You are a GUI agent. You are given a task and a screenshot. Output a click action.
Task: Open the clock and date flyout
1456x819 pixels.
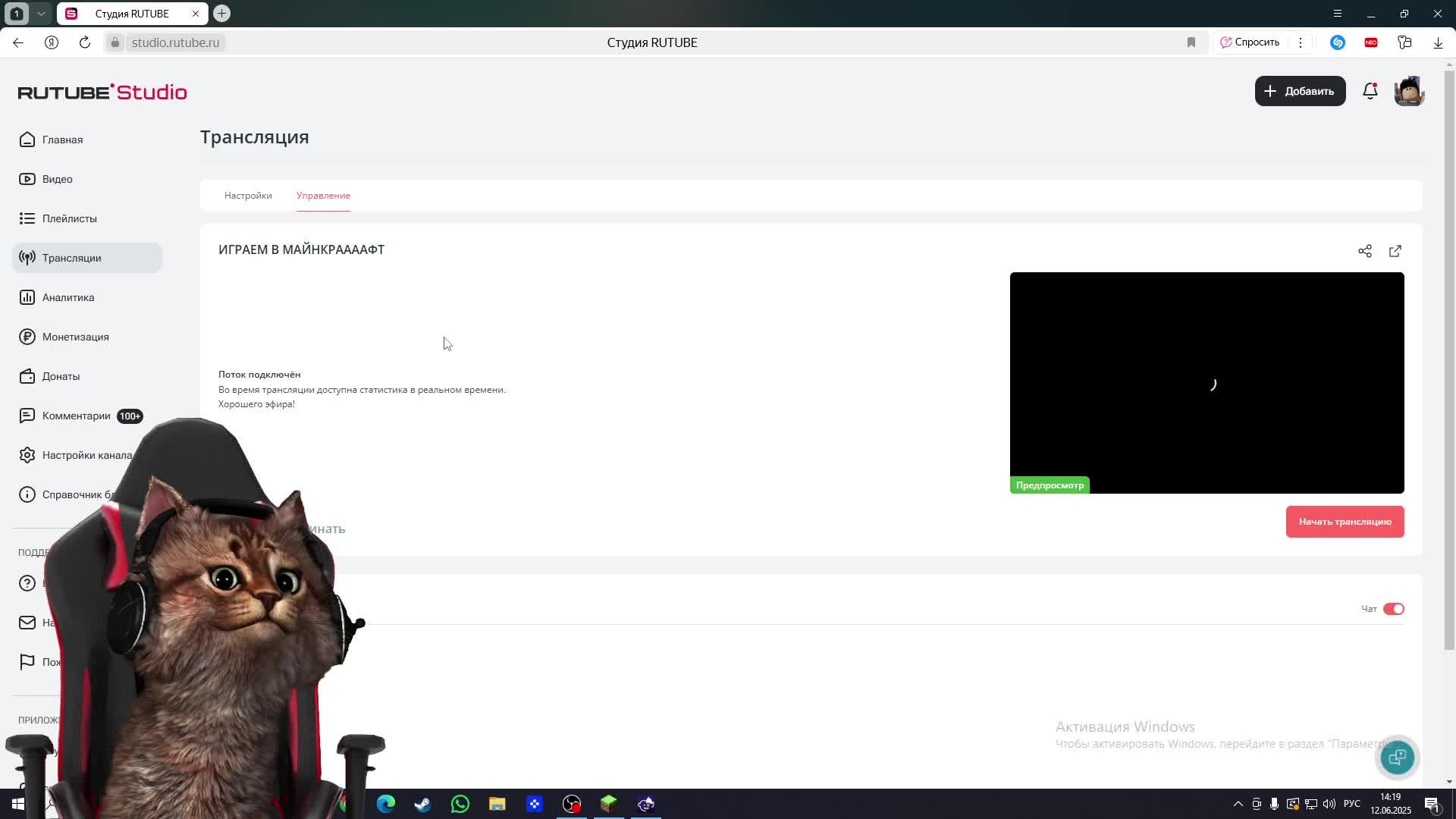click(x=1390, y=804)
